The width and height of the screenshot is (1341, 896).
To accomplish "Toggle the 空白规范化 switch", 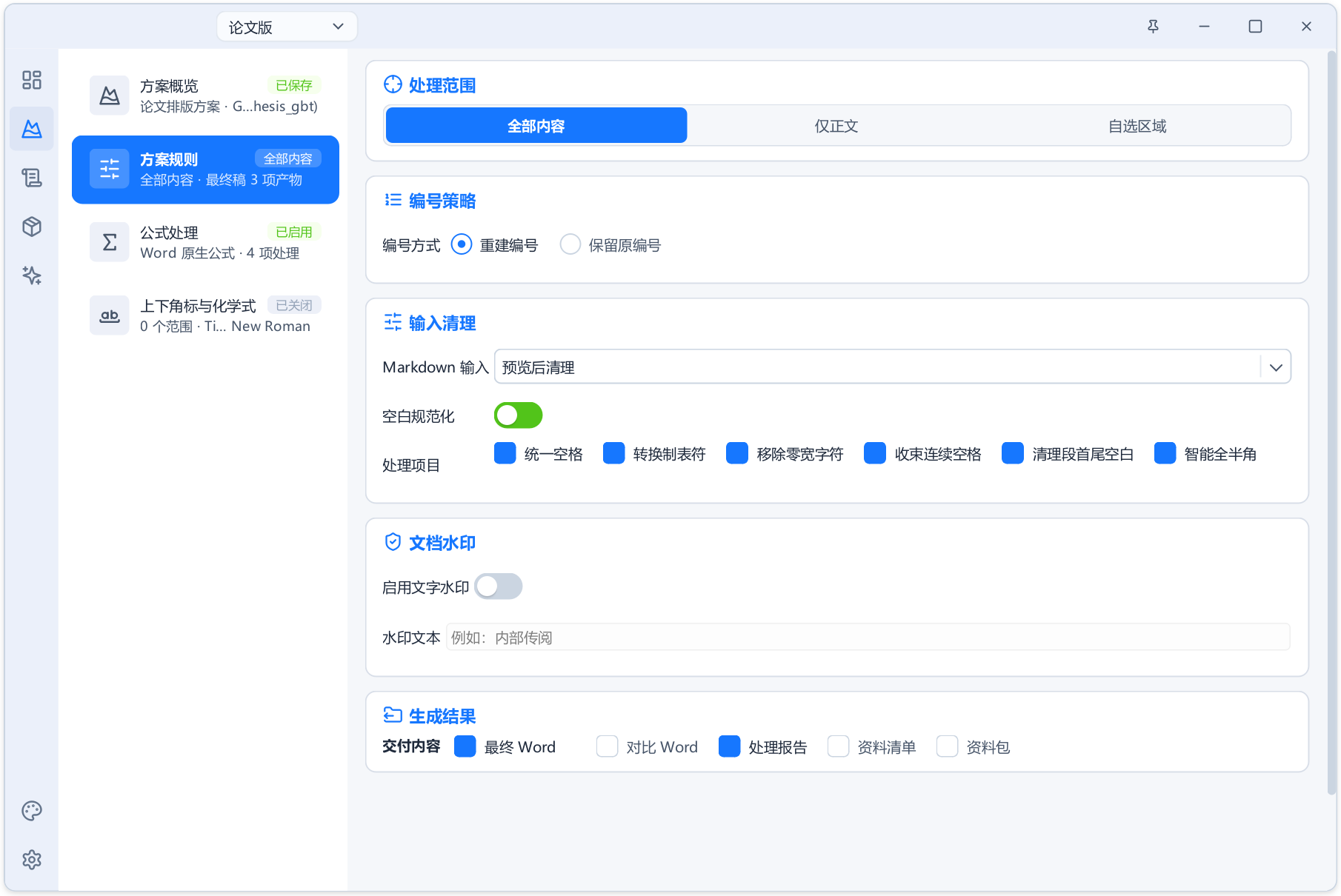I will (x=519, y=415).
